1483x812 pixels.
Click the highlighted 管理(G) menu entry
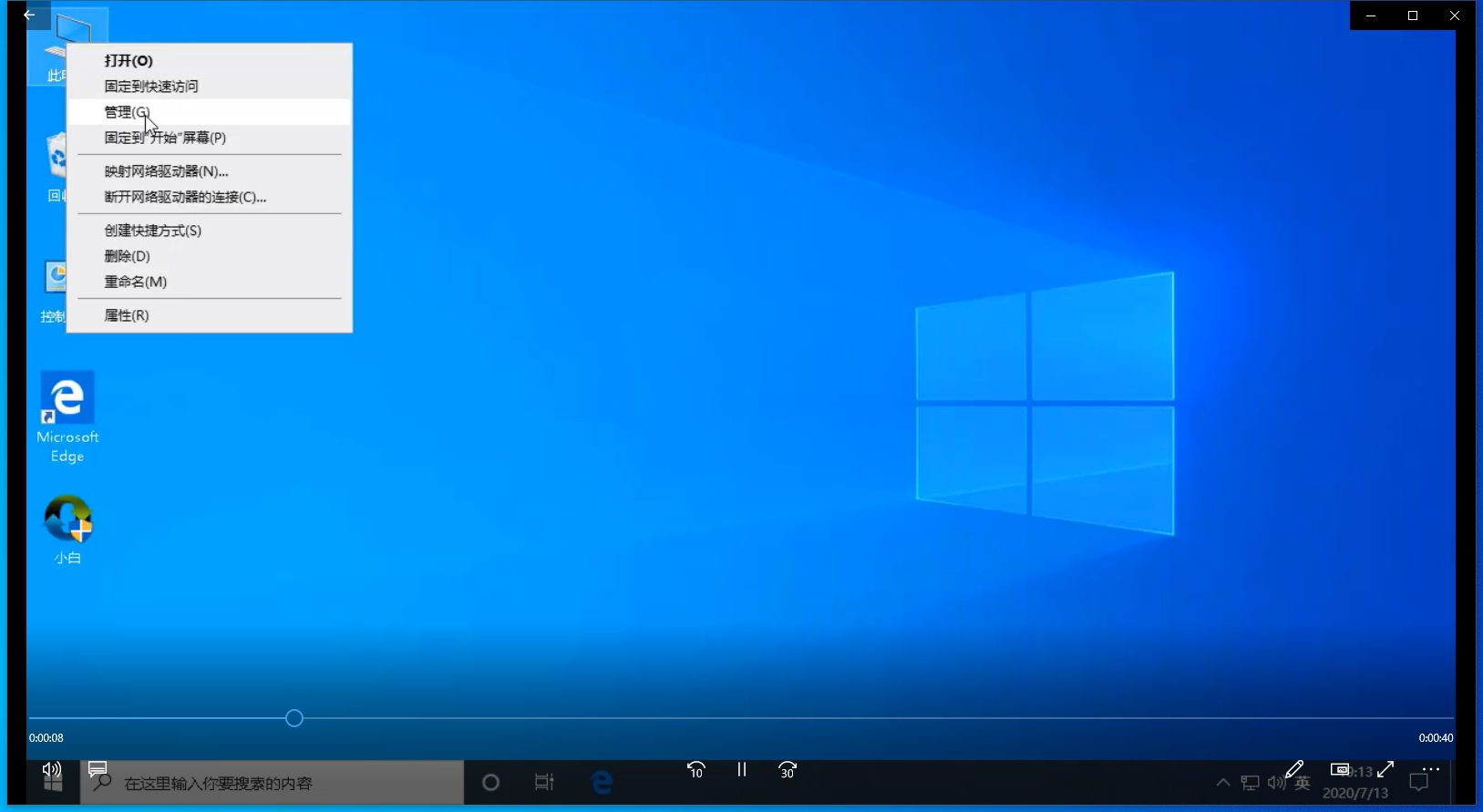210,111
